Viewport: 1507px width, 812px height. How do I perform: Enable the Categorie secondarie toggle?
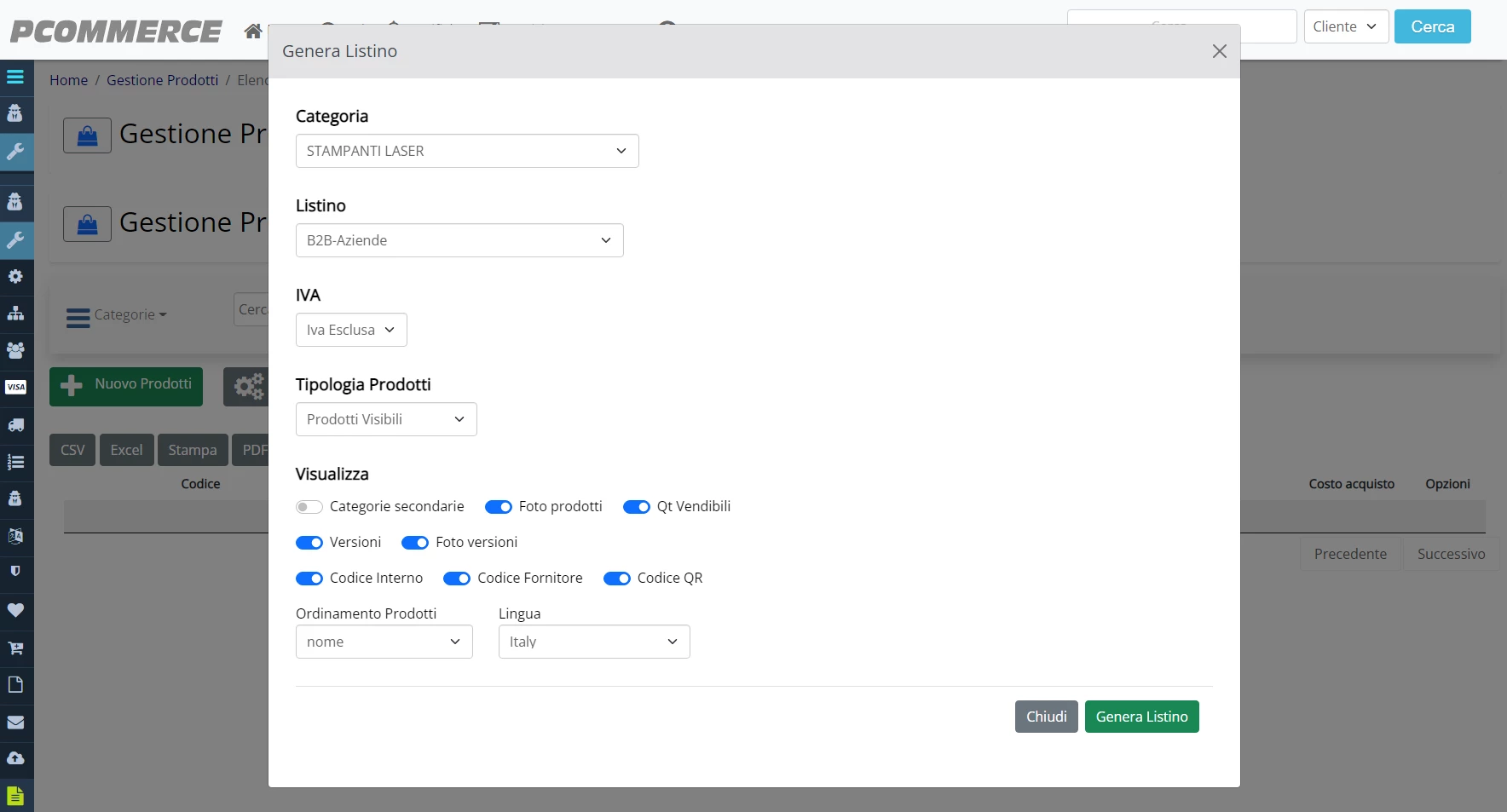pyautogui.click(x=309, y=507)
